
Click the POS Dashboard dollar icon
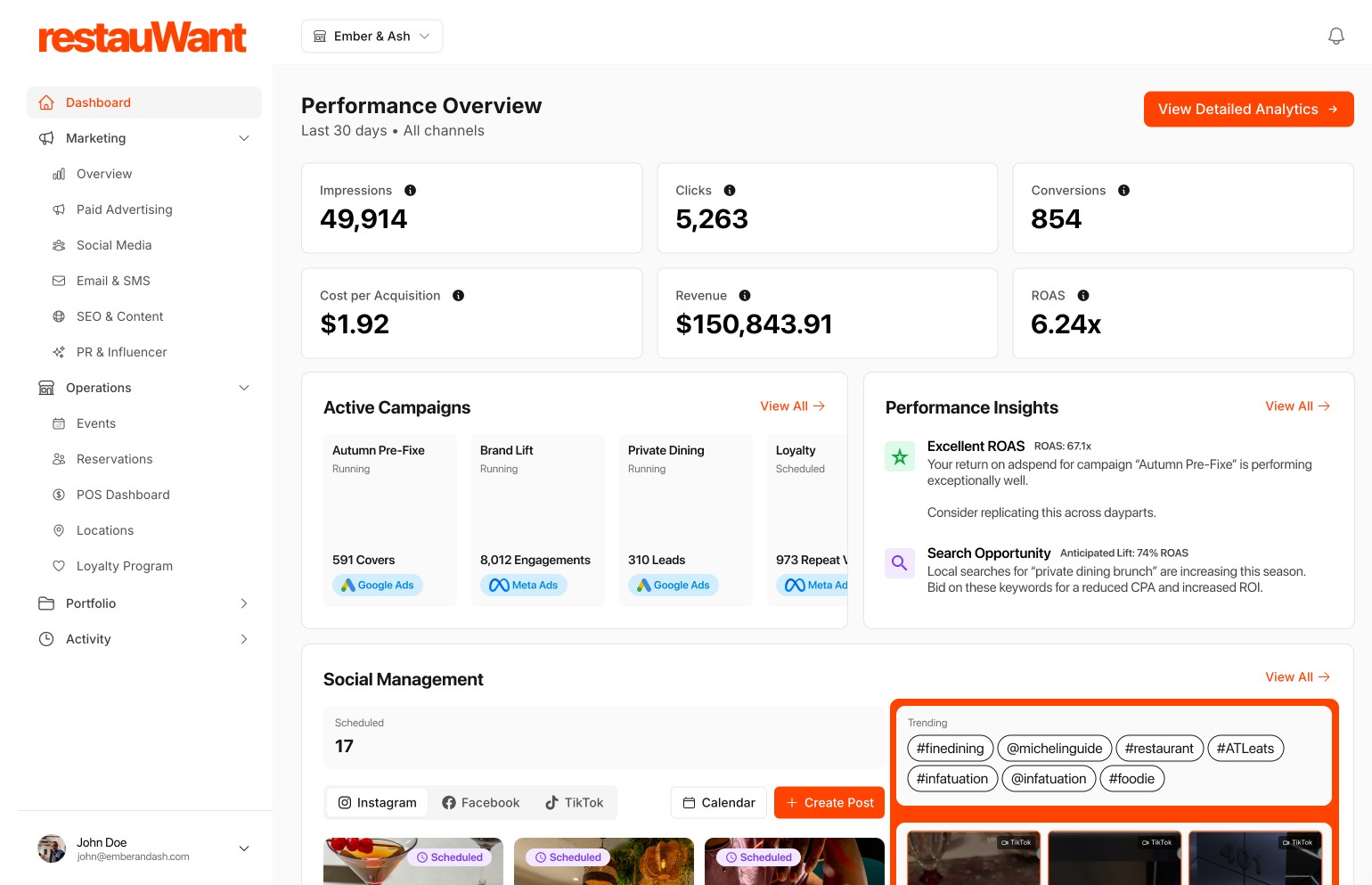pos(59,495)
